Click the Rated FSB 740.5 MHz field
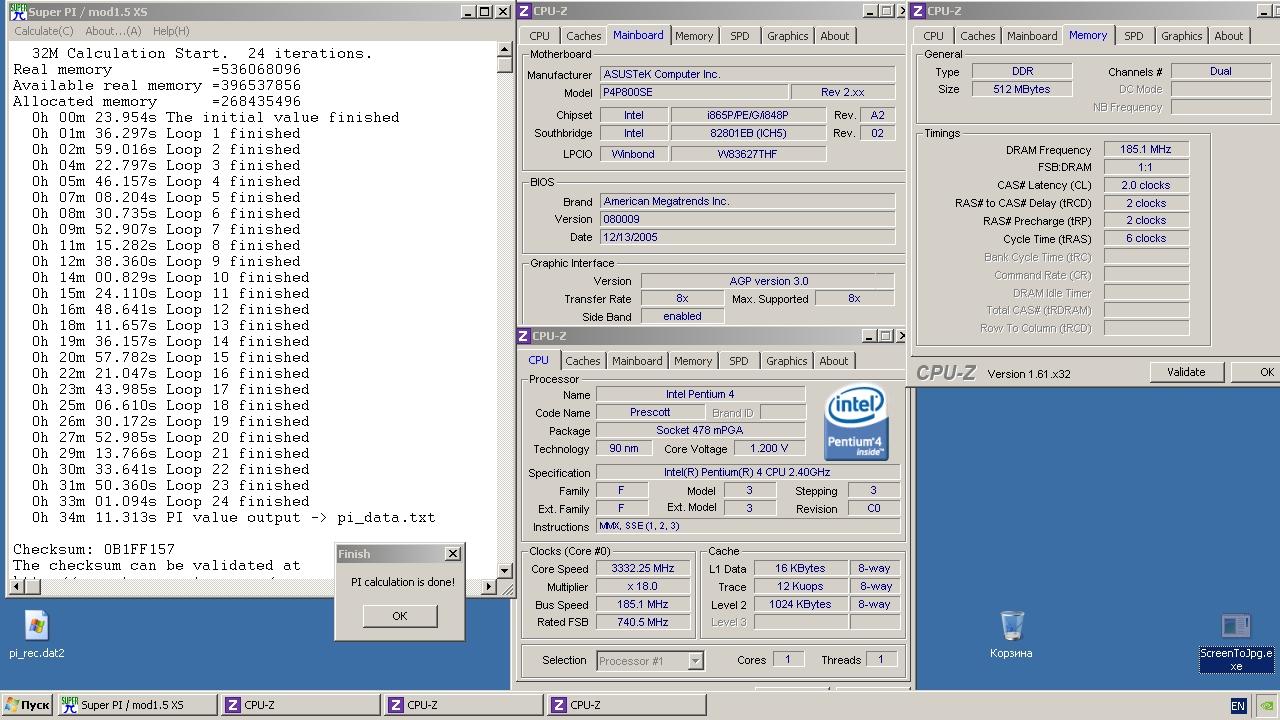1280x720 pixels. tap(644, 622)
